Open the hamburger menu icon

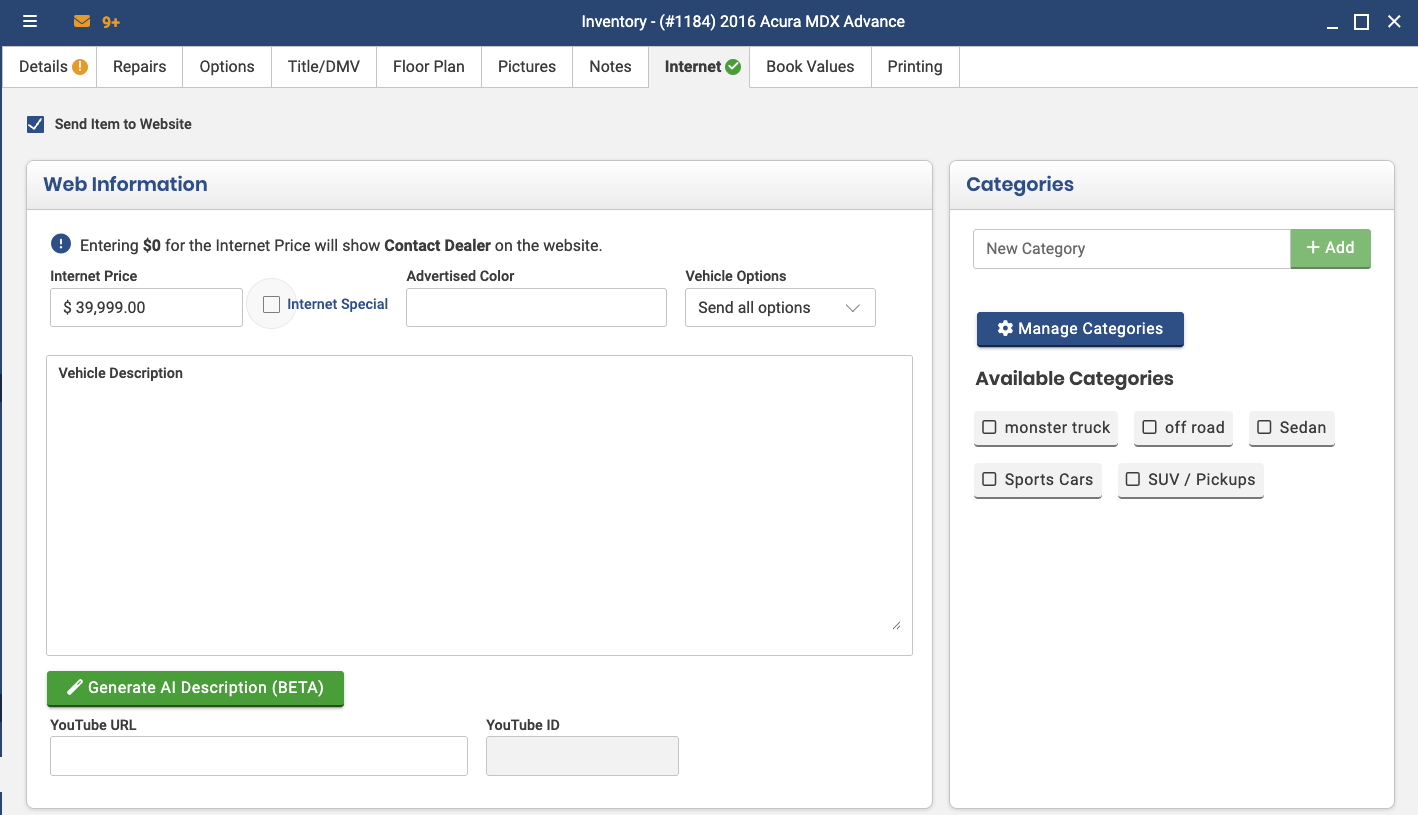[x=30, y=21]
